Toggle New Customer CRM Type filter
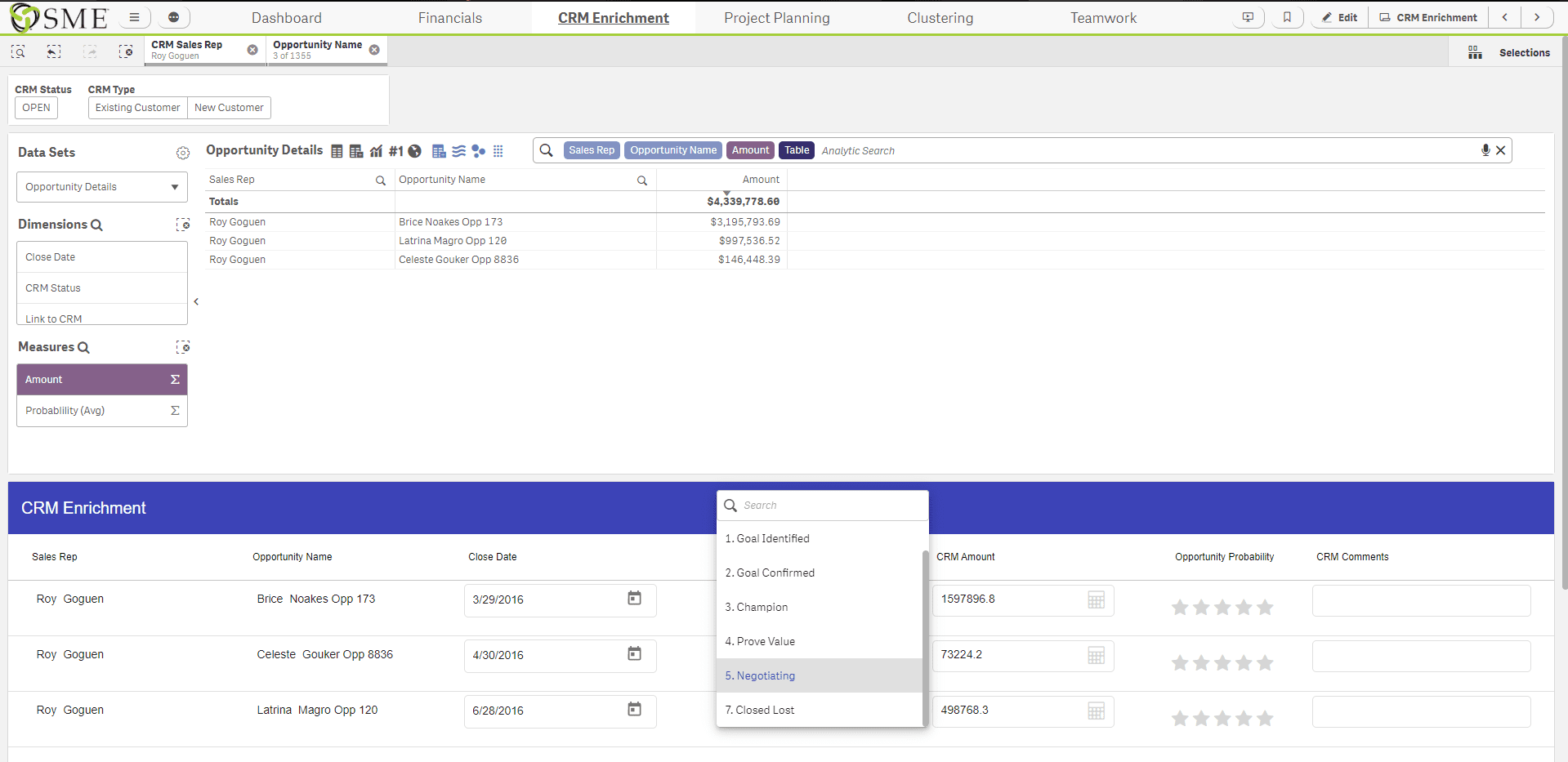 coord(229,108)
